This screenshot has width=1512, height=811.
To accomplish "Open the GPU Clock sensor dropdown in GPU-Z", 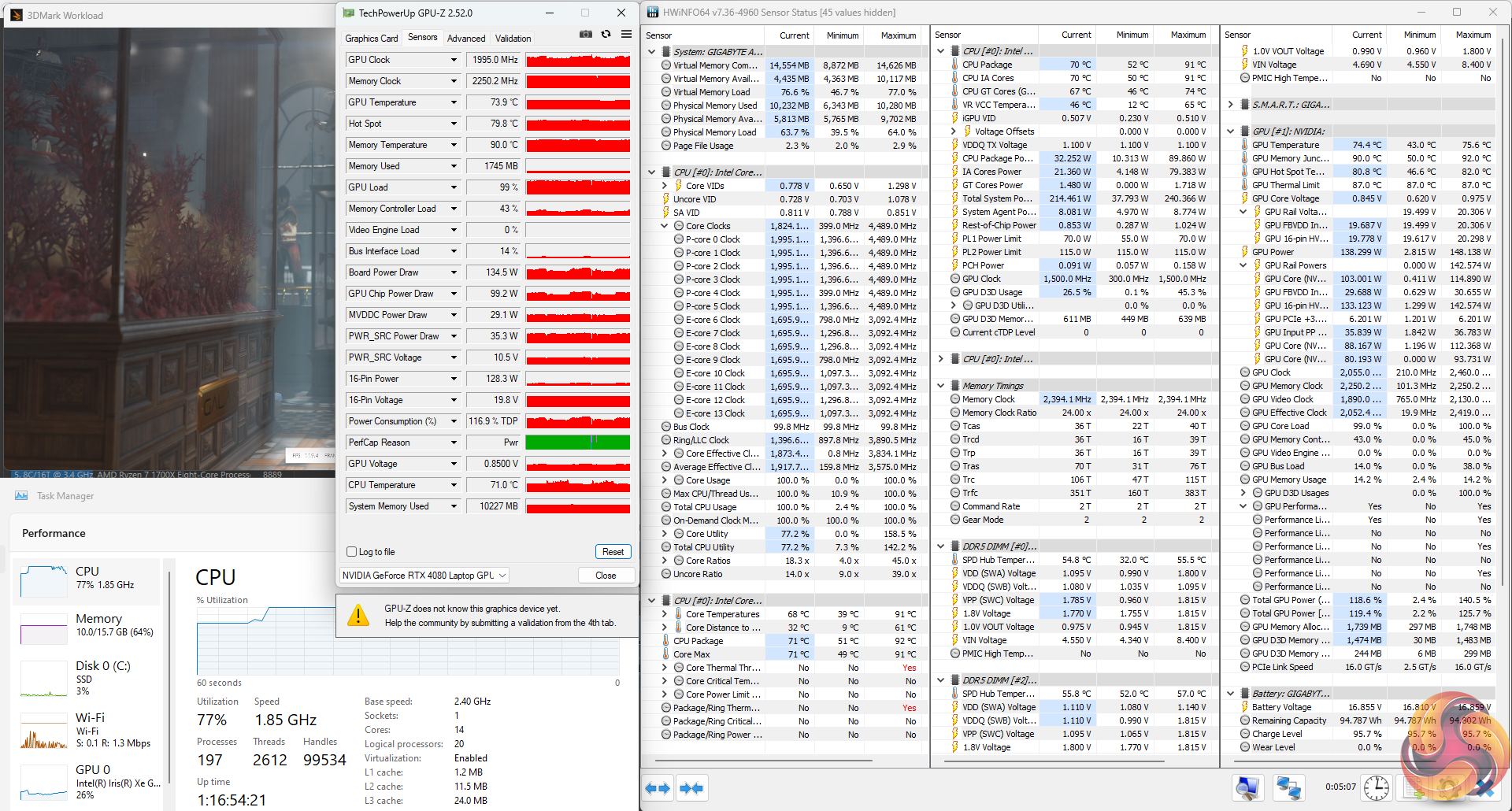I will pyautogui.click(x=454, y=60).
